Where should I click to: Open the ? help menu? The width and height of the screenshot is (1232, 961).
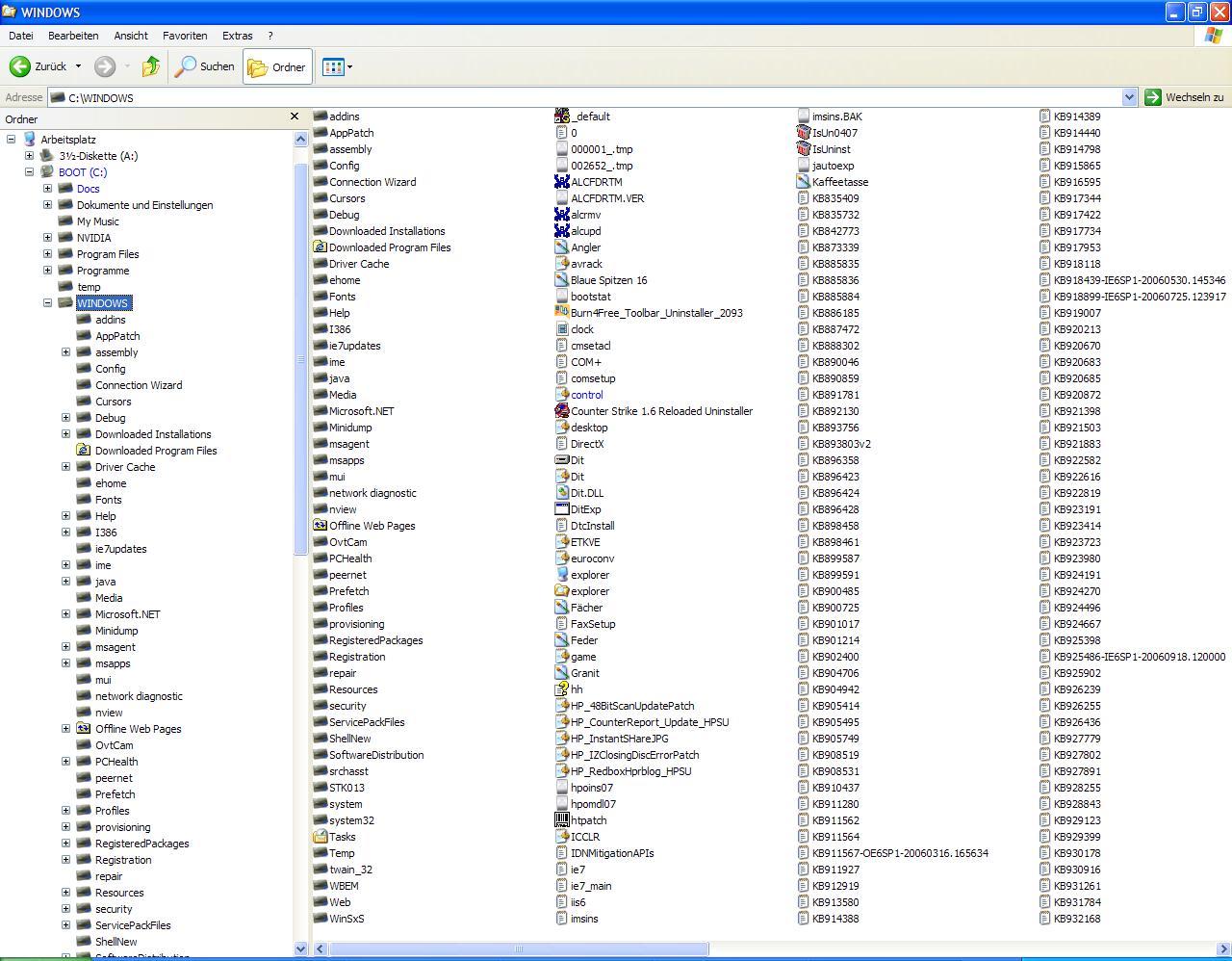coord(270,36)
